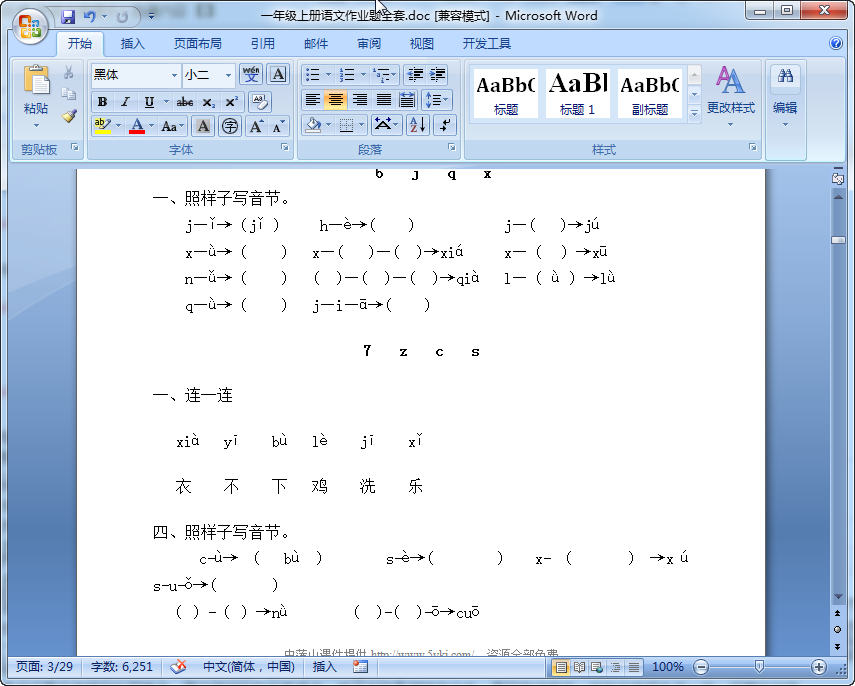Apply superscript formatting
Image resolution: width=855 pixels, height=686 pixels.
click(x=232, y=102)
